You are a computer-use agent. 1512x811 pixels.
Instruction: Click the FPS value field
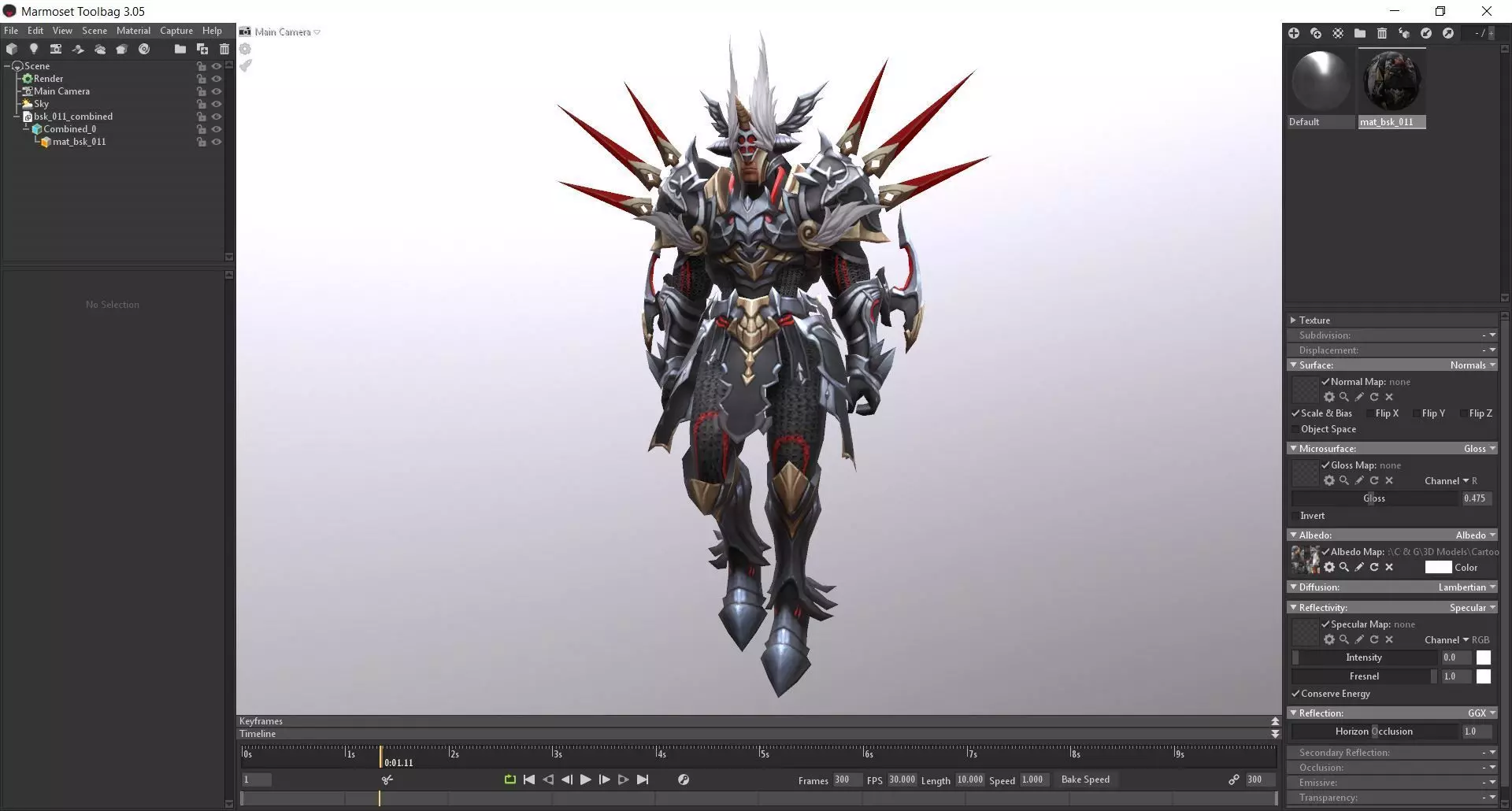(902, 780)
